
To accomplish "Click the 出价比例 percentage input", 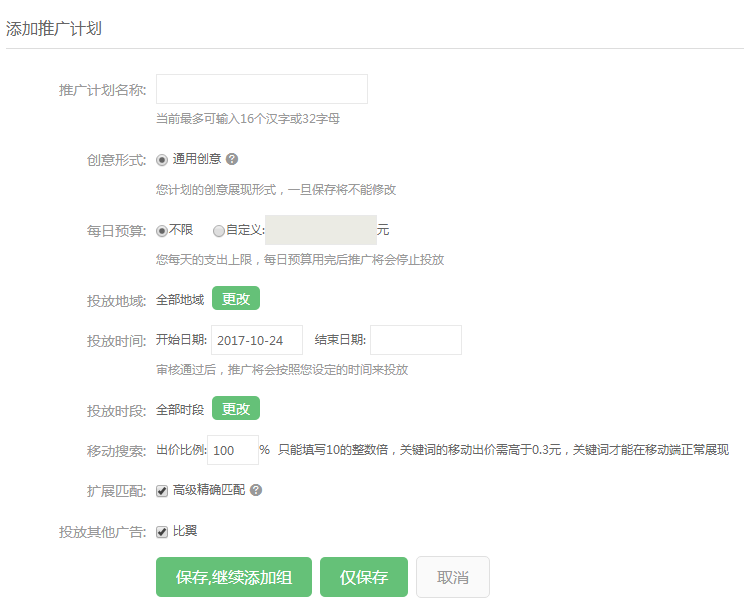I will coord(232,450).
